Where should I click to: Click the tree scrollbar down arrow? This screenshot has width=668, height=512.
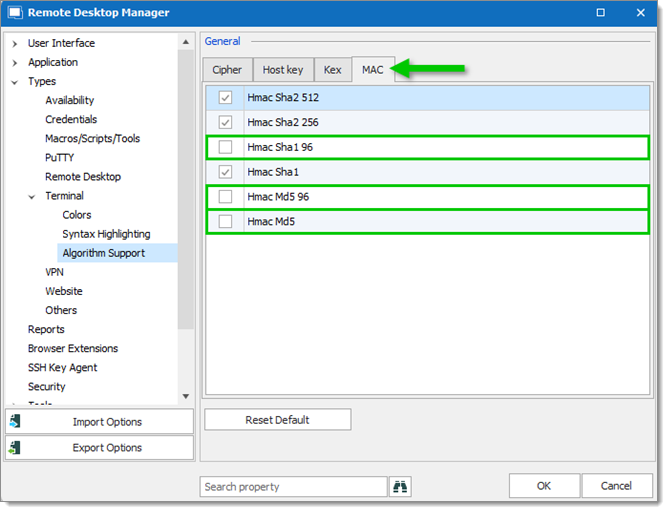[x=186, y=396]
